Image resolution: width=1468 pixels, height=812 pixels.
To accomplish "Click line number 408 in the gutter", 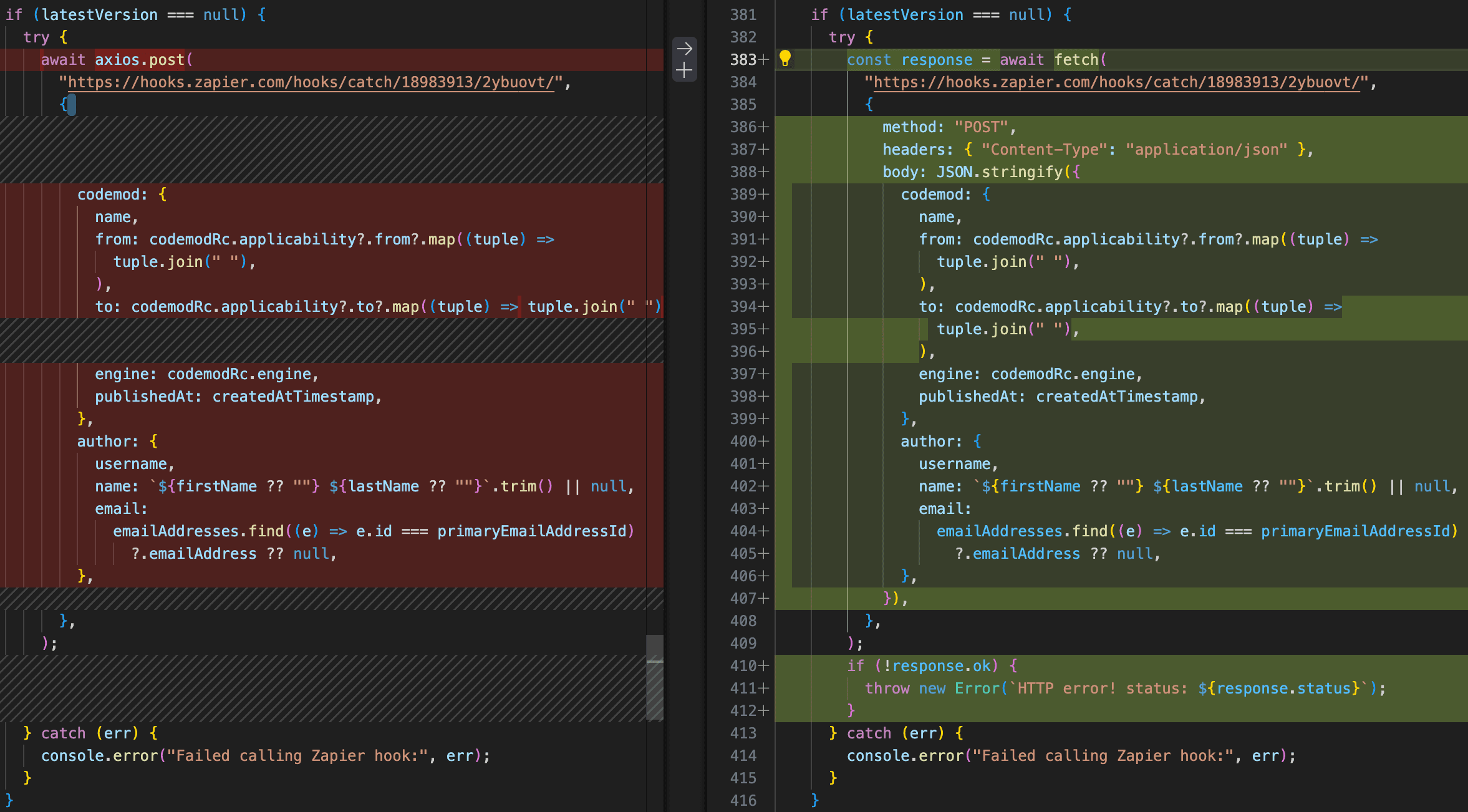I will 743,621.
